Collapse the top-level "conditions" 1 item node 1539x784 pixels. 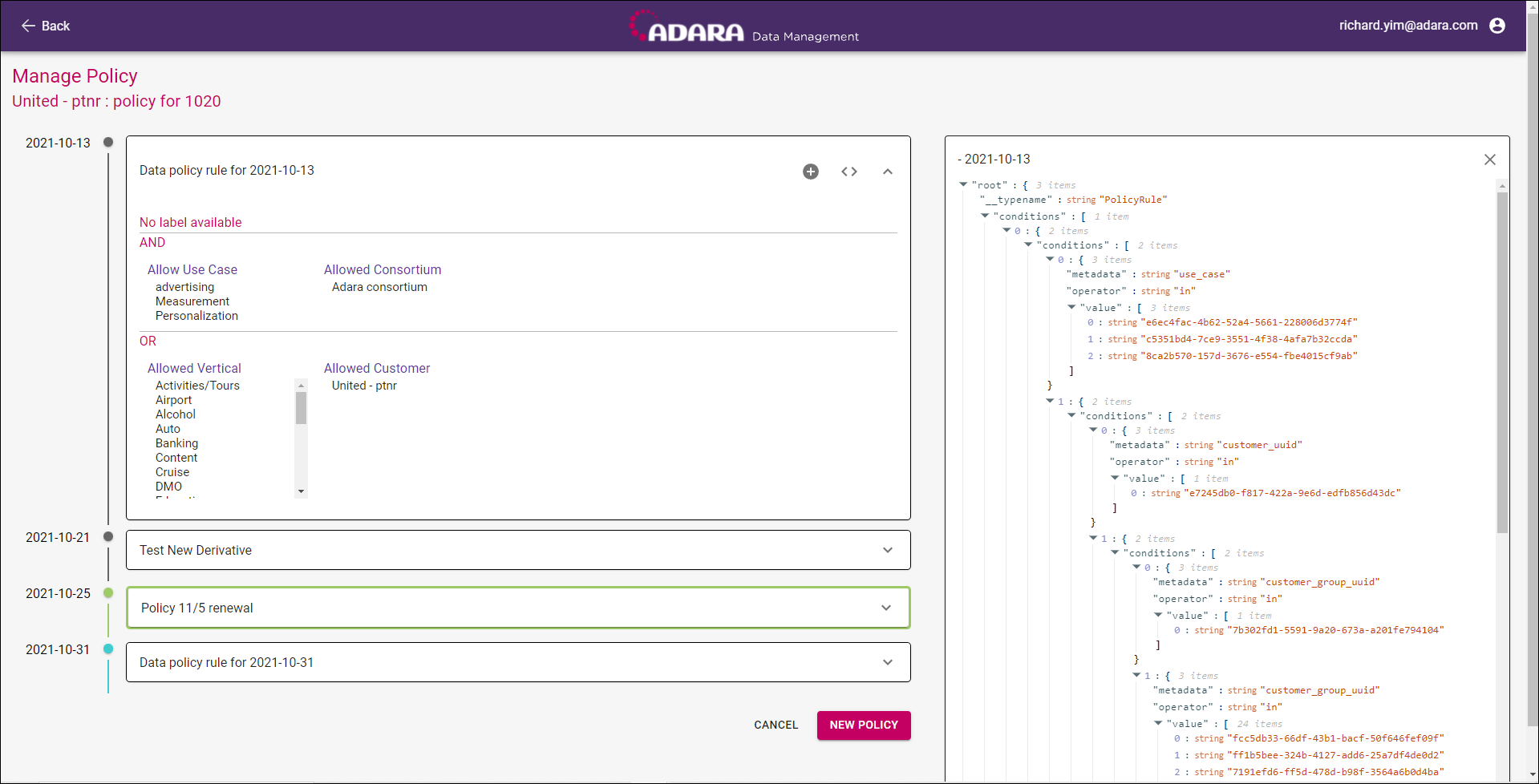pos(985,216)
